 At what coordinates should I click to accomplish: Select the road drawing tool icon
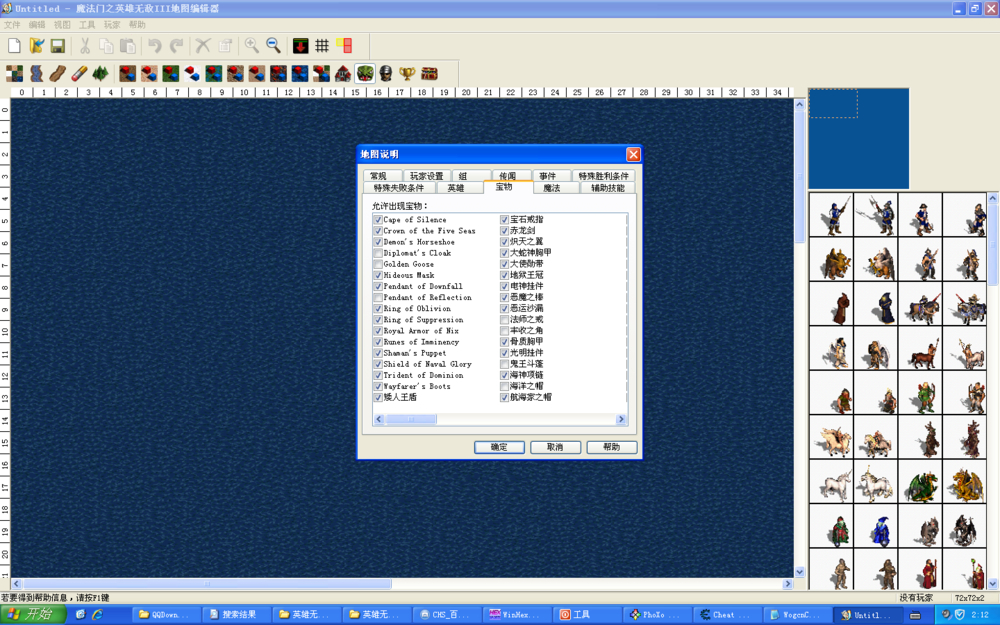57,73
